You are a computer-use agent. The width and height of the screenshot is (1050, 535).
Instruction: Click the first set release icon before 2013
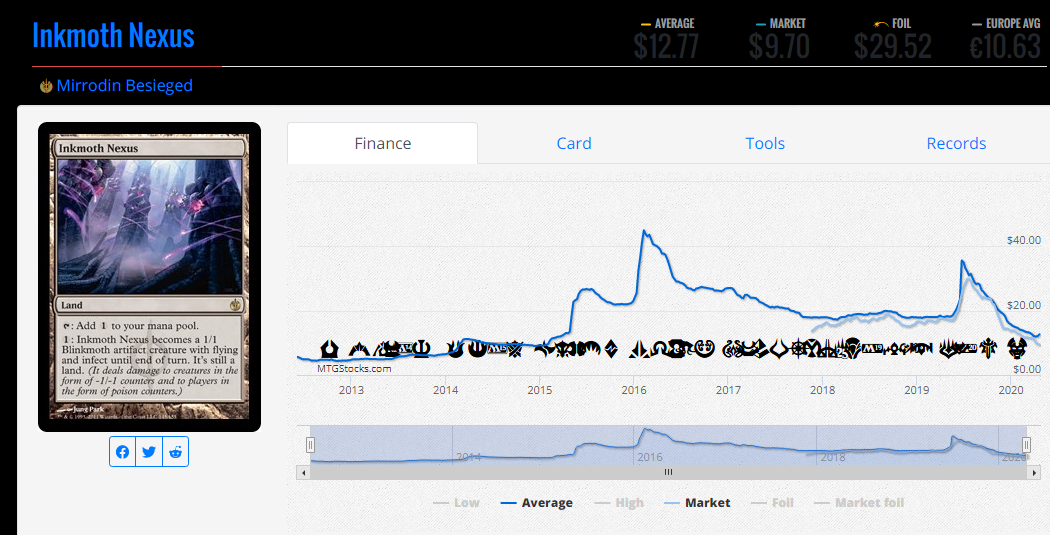click(329, 349)
